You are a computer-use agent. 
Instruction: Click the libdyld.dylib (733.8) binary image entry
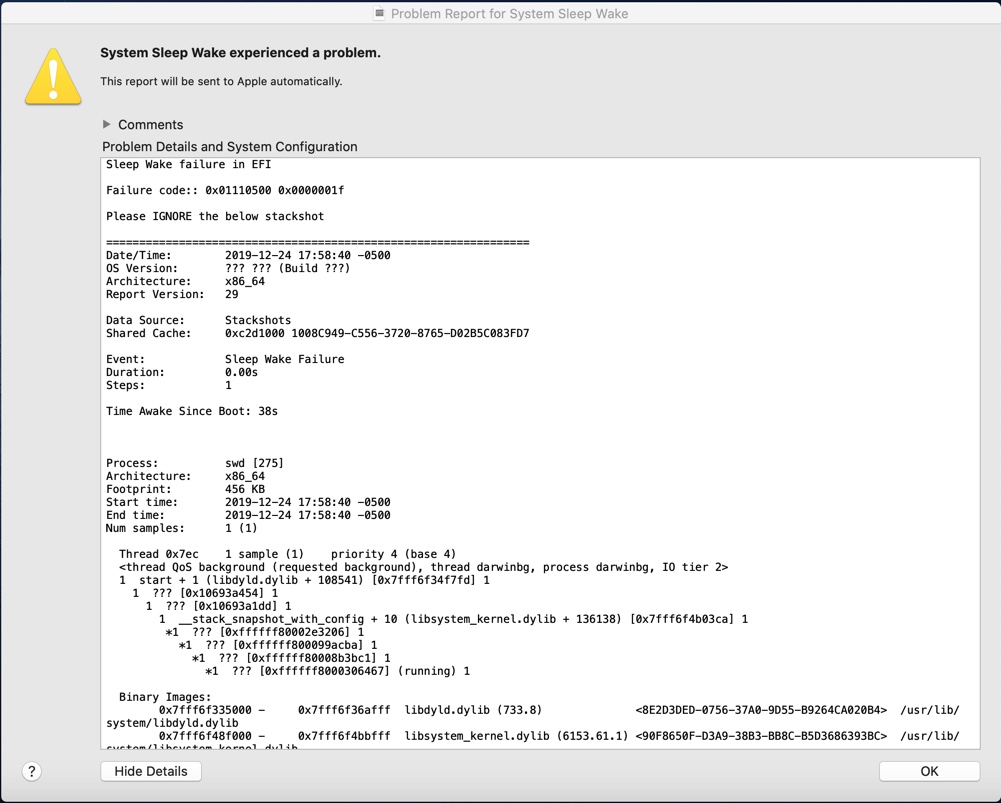point(532,717)
